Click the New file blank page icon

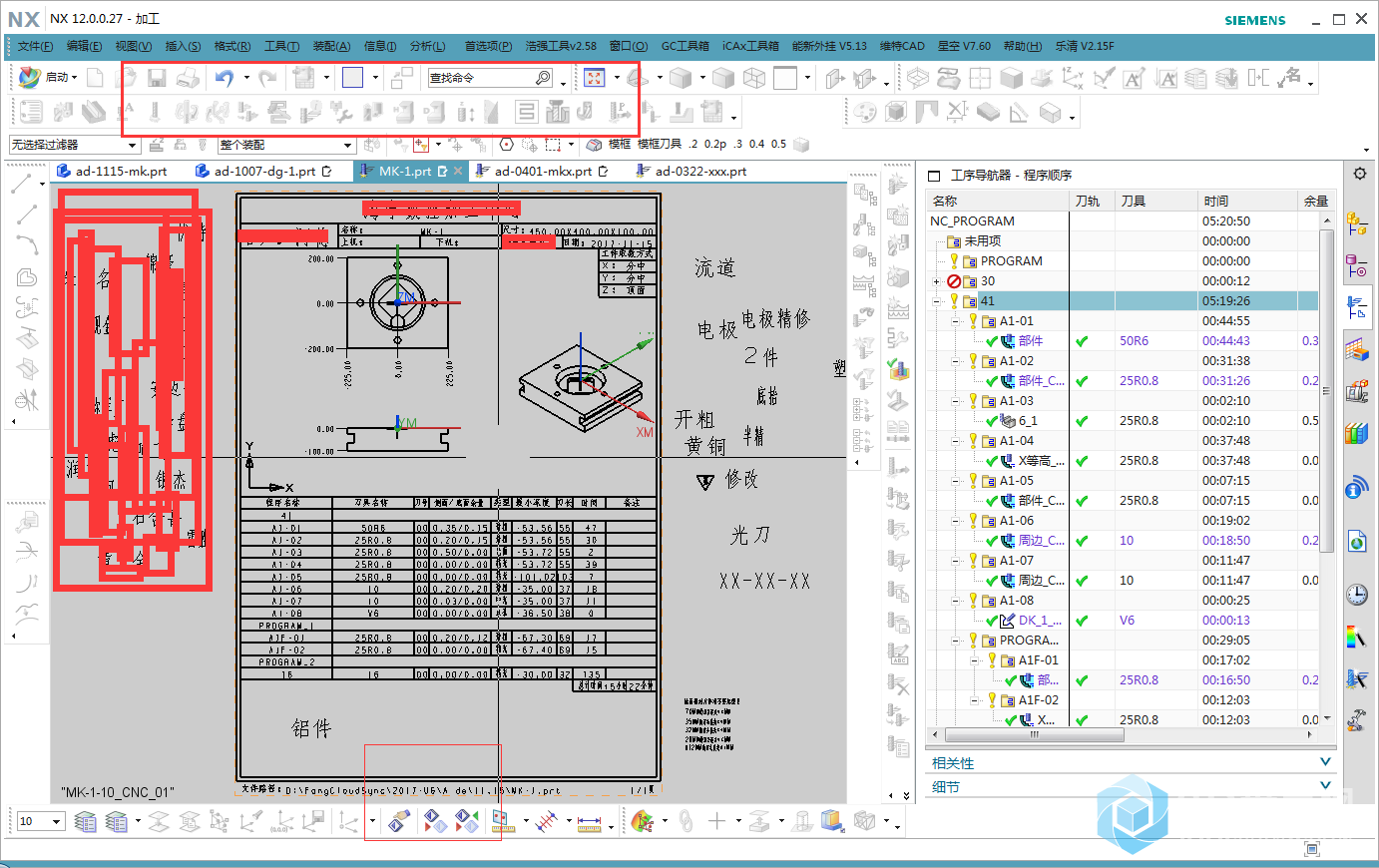[x=95, y=78]
